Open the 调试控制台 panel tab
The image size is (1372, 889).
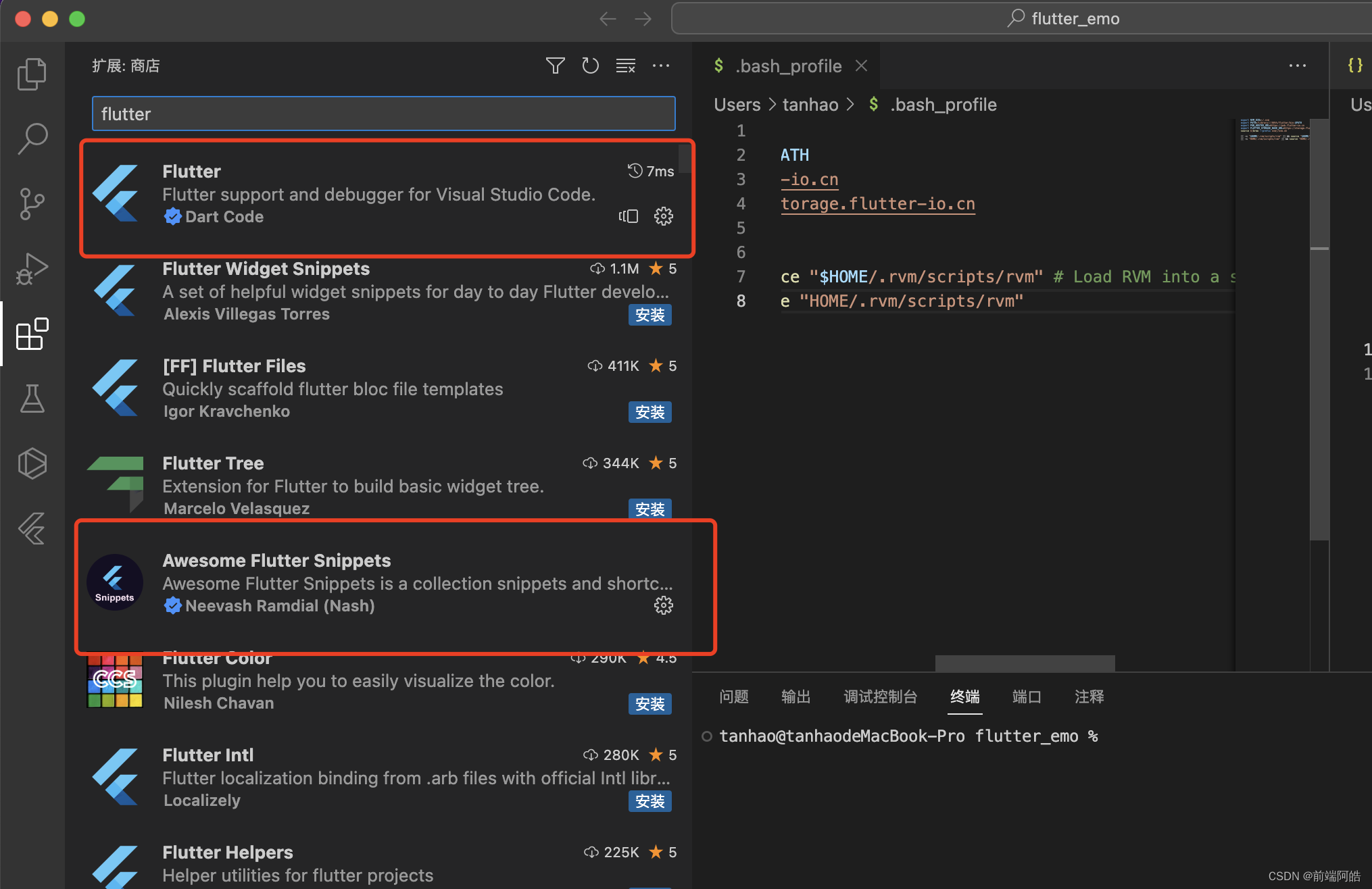(881, 696)
